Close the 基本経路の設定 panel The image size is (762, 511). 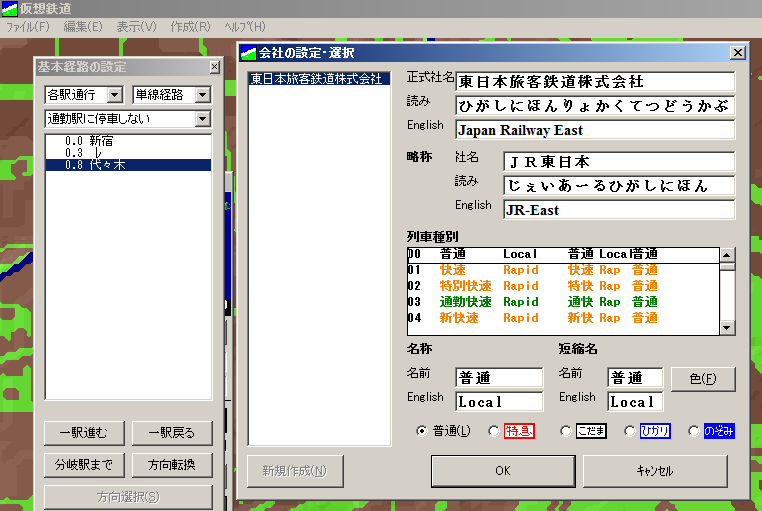coord(214,67)
